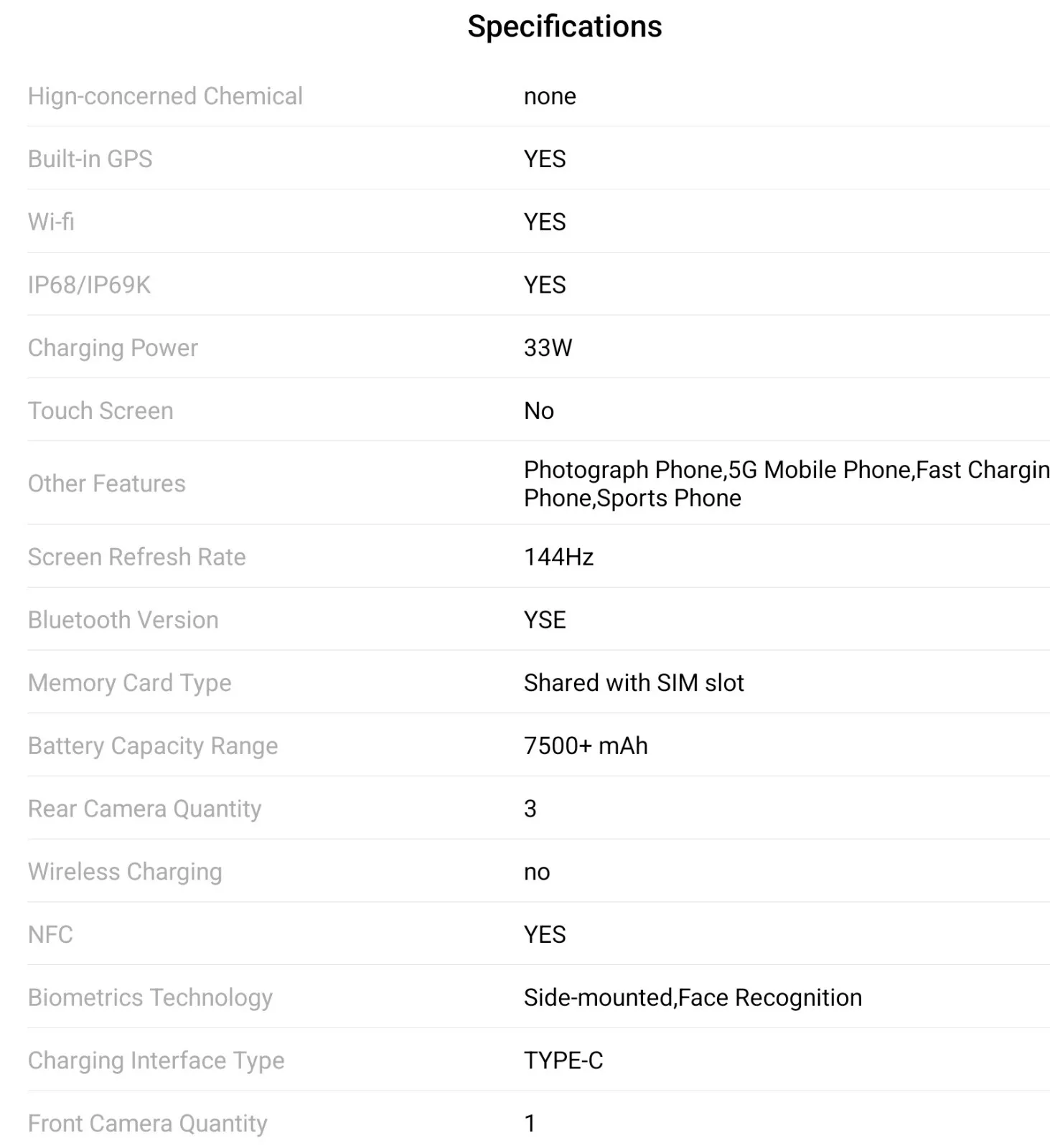This screenshot has height=1148, width=1050.
Task: Click the Shared with SIM slot value
Action: 634,683
